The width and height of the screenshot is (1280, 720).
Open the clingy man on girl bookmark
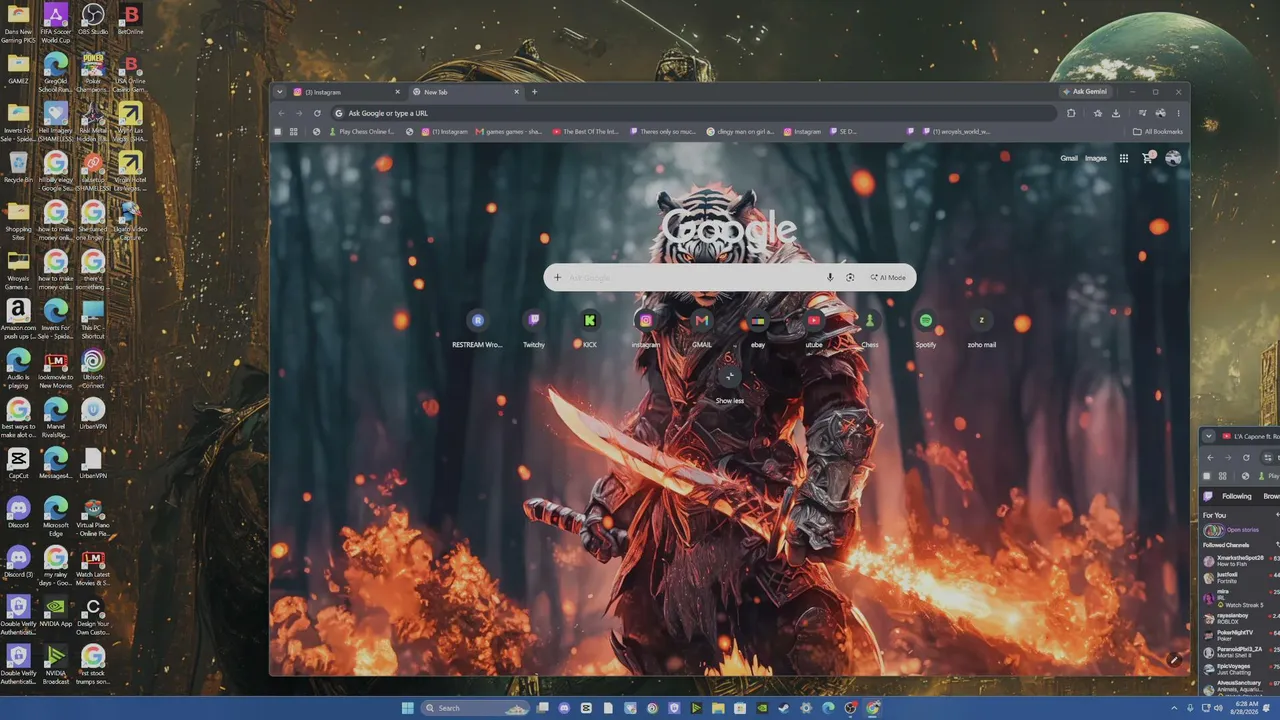point(740,131)
